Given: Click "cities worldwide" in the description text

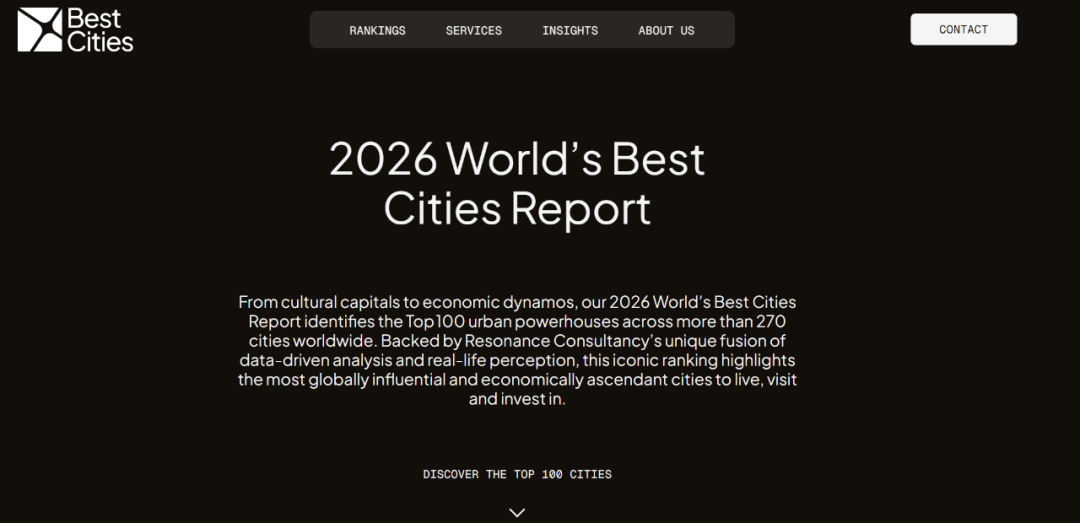Looking at the screenshot, I should point(312,341).
